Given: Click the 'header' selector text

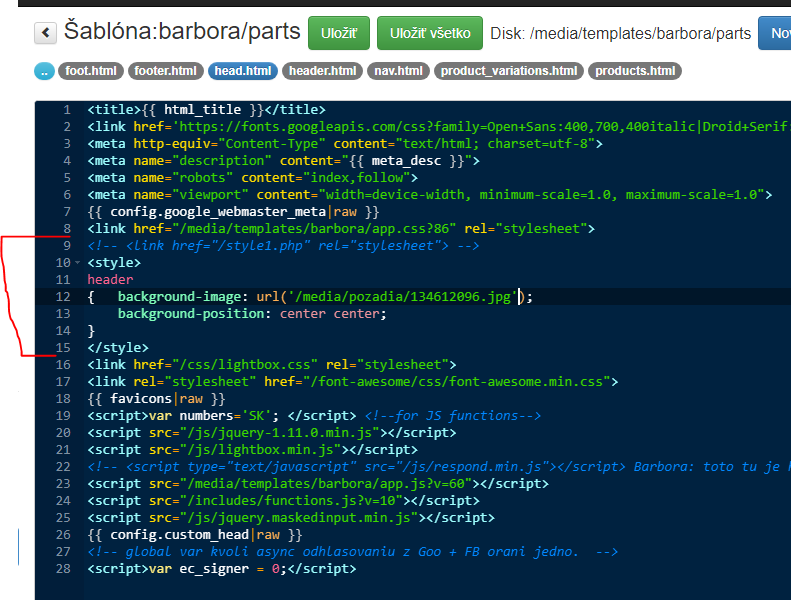Looking at the screenshot, I should [x=110, y=280].
